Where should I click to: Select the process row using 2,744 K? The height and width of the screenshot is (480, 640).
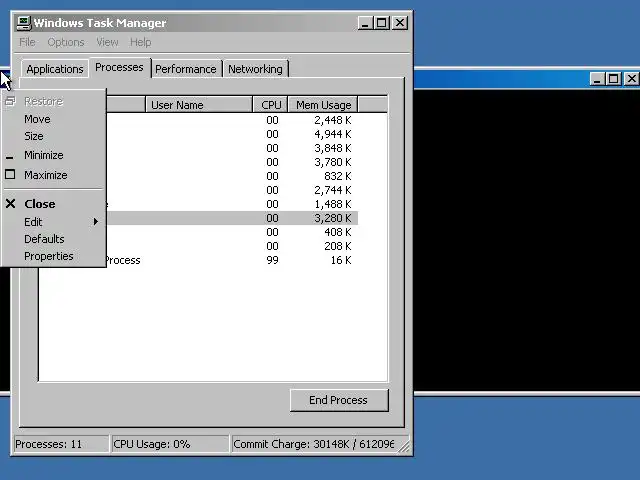(232, 190)
